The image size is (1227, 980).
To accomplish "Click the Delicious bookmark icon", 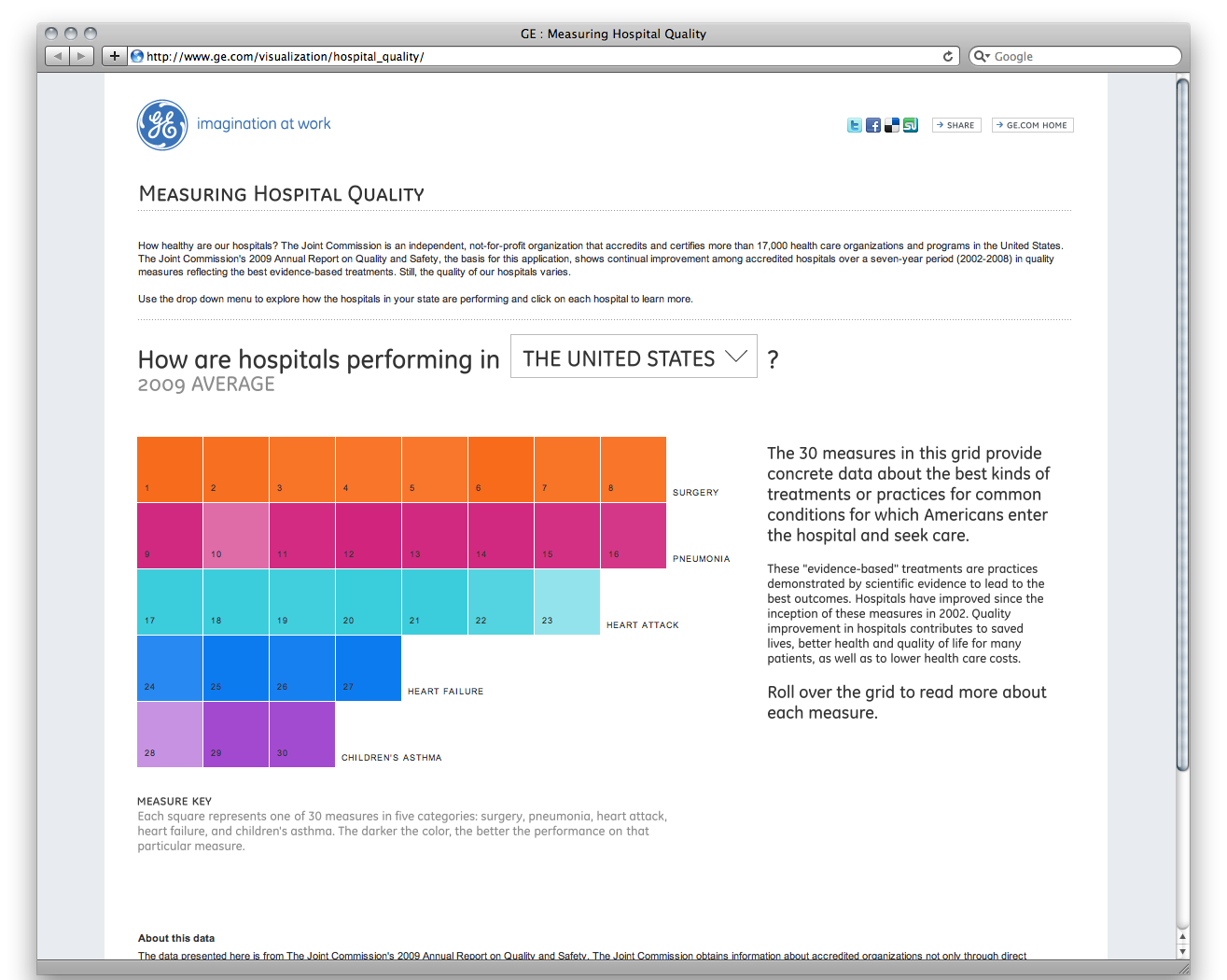I will pos(892,125).
